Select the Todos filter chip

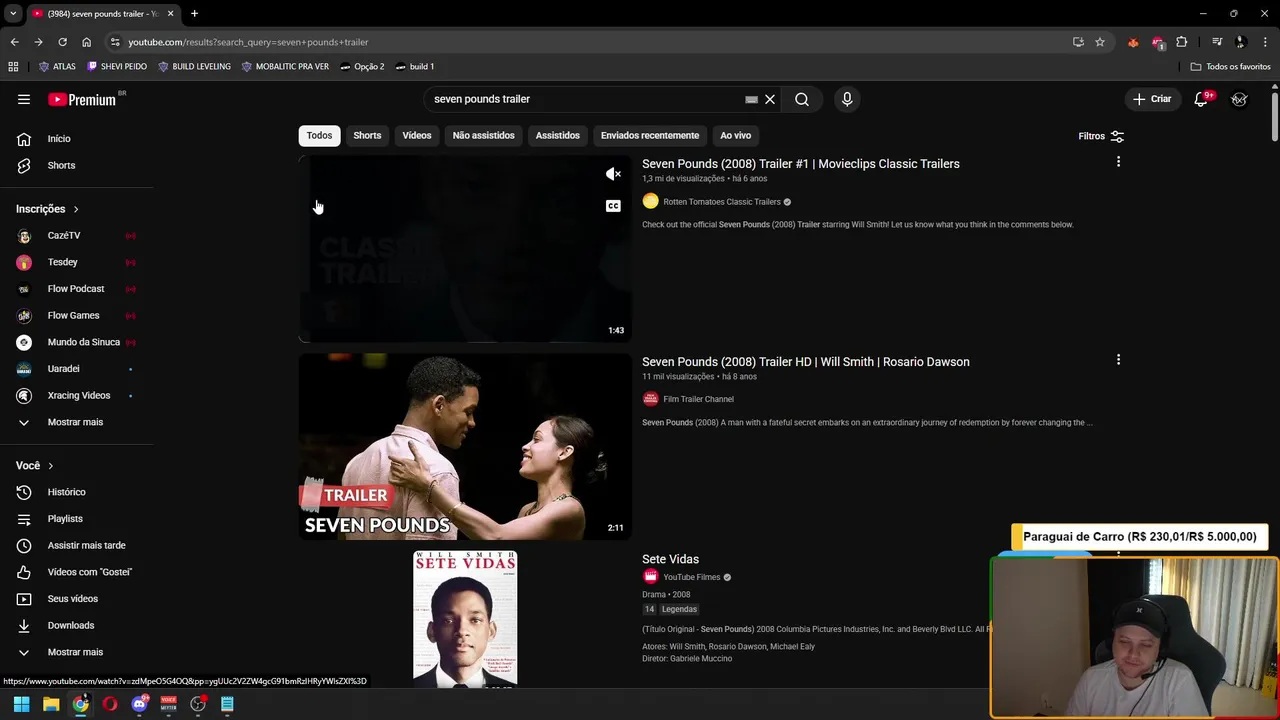pyautogui.click(x=319, y=135)
